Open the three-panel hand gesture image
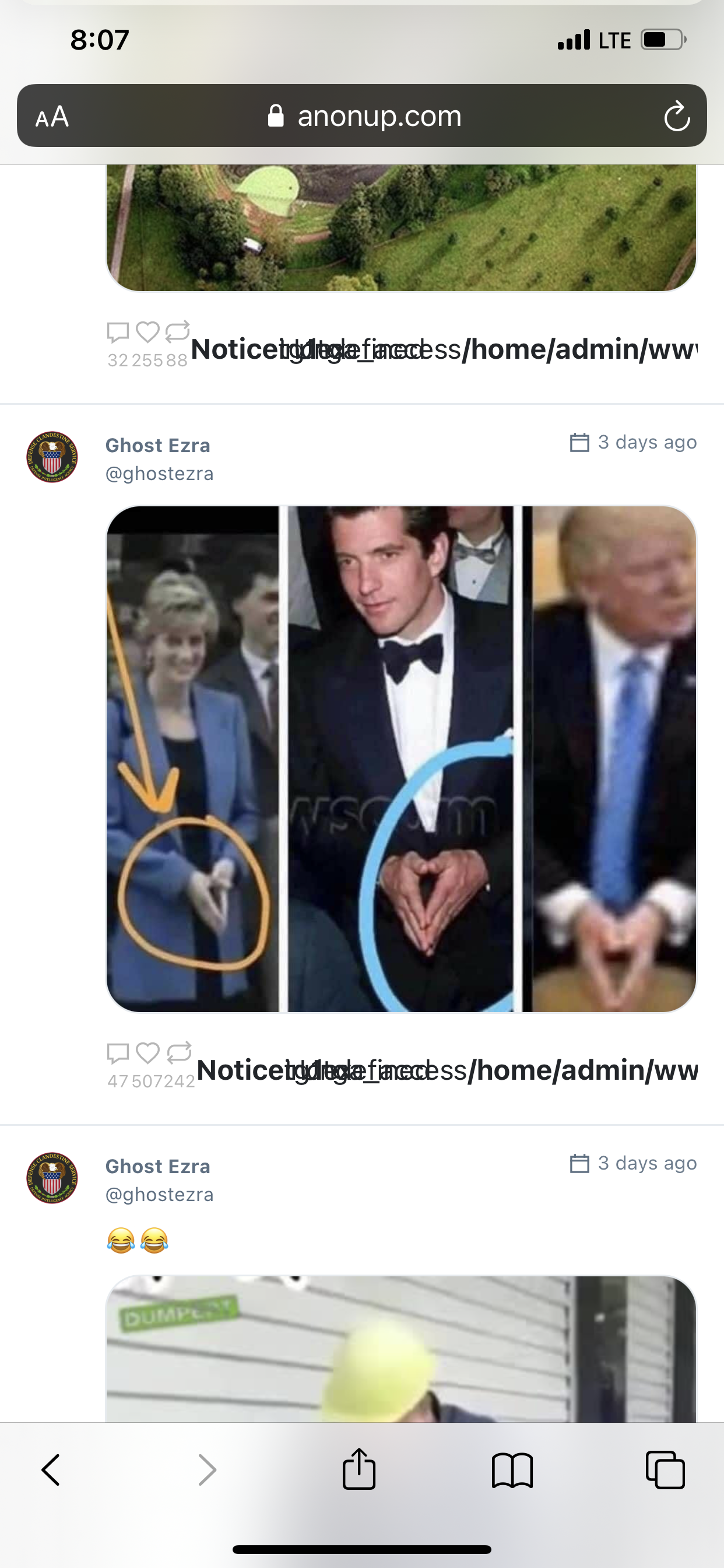Screen dimensions: 724x1568 click(401, 759)
